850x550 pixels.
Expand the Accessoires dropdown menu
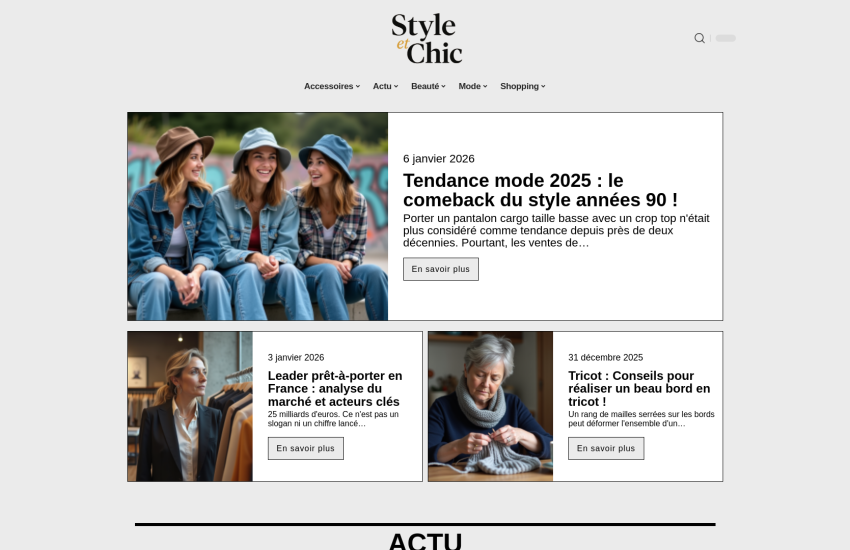[331, 86]
